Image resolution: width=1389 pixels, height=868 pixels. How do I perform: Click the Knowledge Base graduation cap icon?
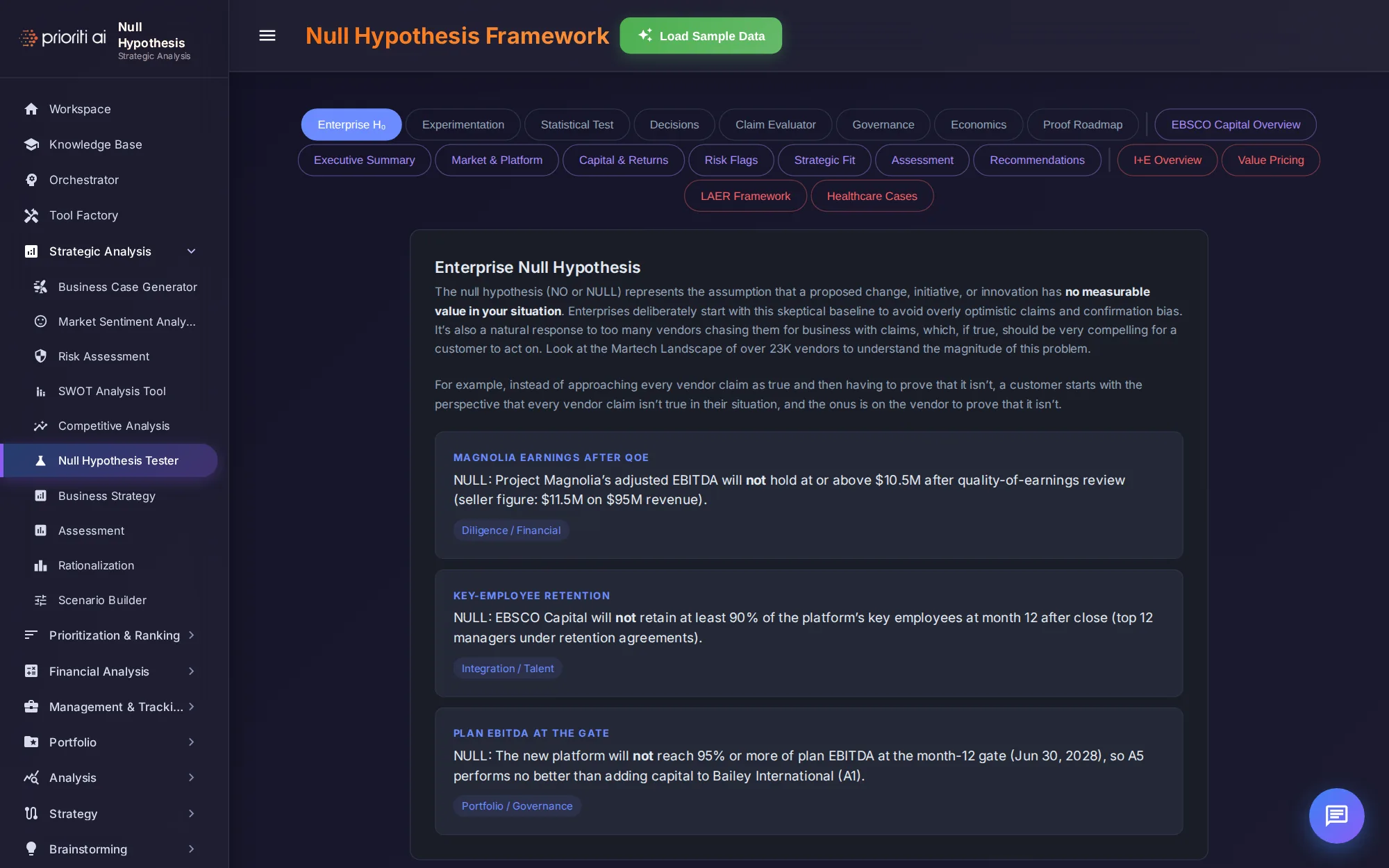pyautogui.click(x=31, y=144)
